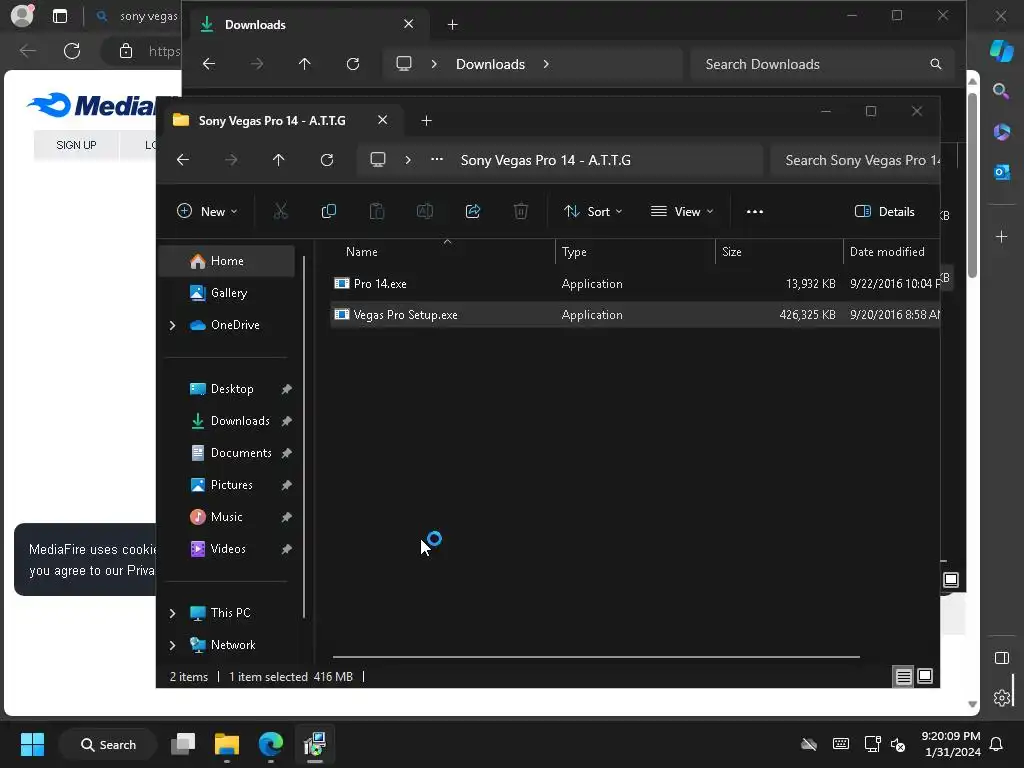1024x768 pixels.
Task: Click the horizontal scrollbar in file list
Action: coord(596,657)
